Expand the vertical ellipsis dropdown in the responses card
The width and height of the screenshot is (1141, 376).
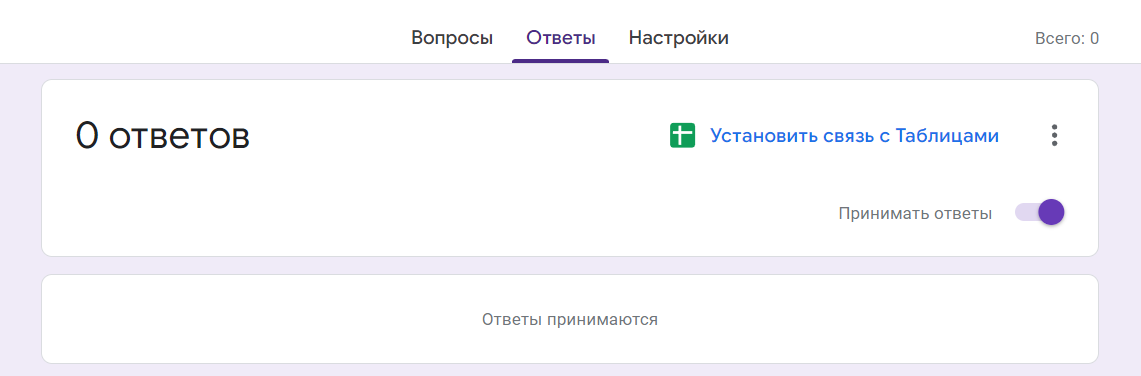[x=1054, y=135]
